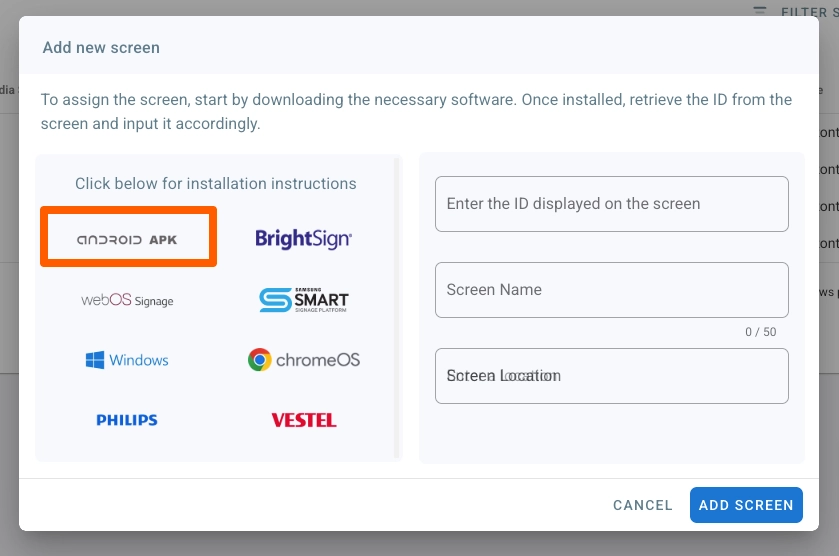This screenshot has width=839, height=556.
Task: Choose Samsung Smart Signage Platform logo
Action: coord(303,300)
